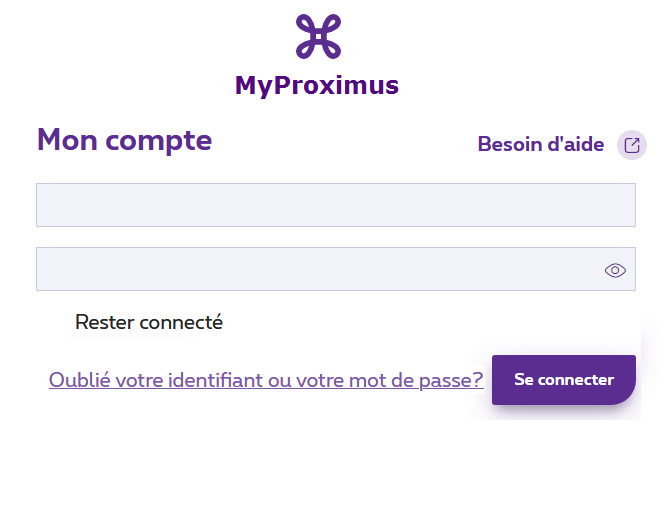Show password with the eye icon

tap(615, 270)
